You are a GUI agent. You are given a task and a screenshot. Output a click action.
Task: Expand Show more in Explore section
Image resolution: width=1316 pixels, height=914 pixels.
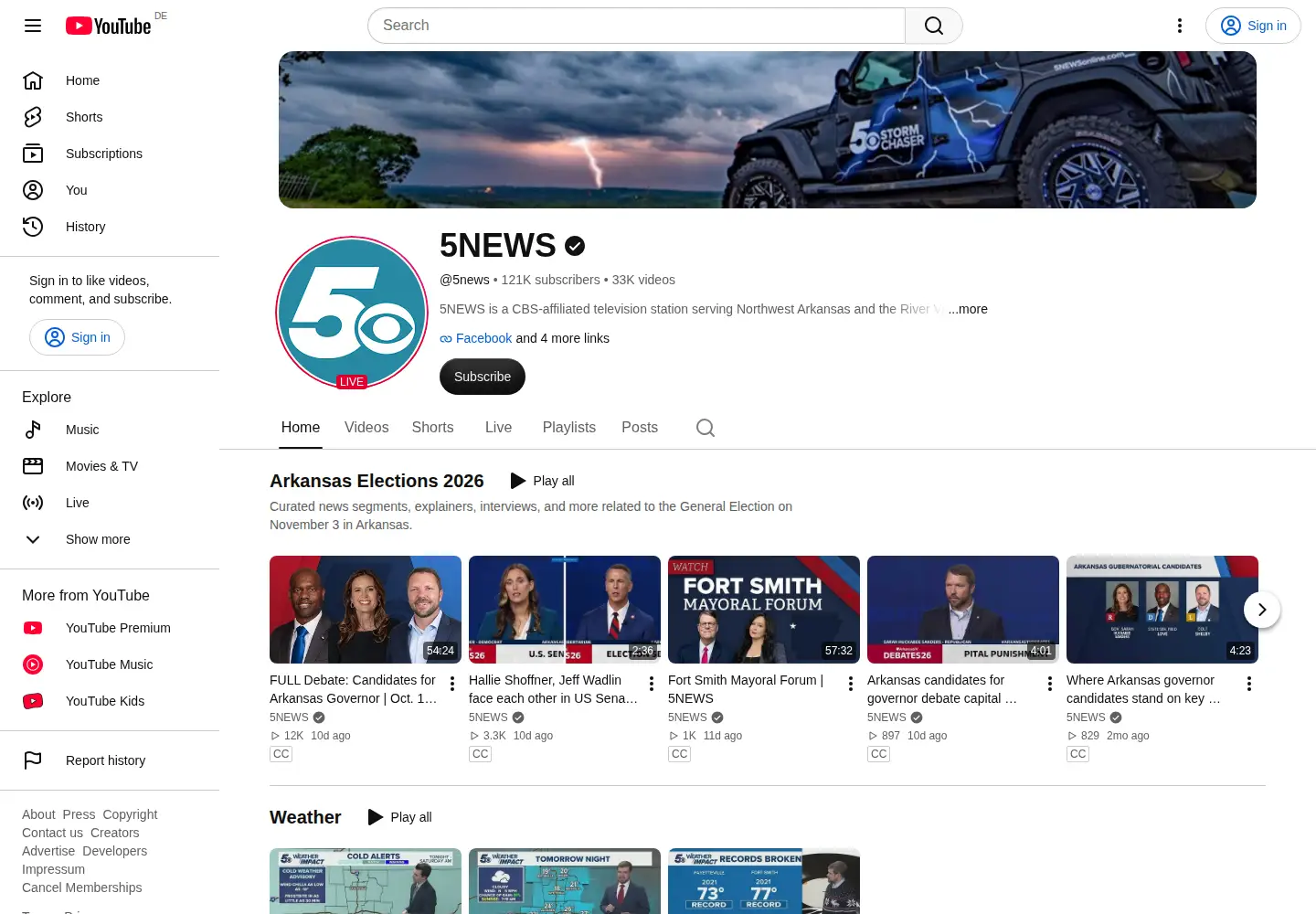pyautogui.click(x=110, y=539)
